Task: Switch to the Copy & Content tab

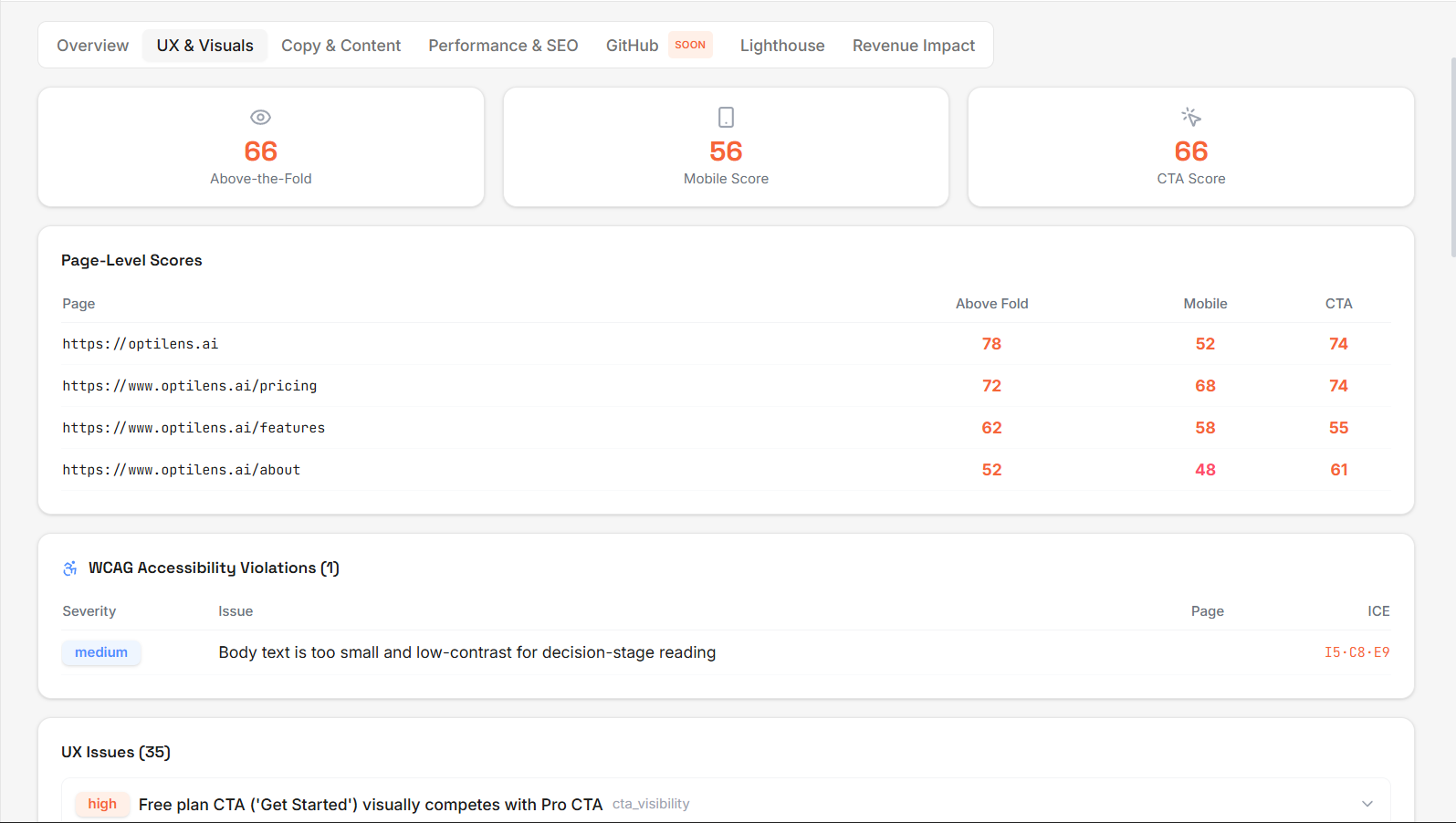Action: [x=340, y=46]
